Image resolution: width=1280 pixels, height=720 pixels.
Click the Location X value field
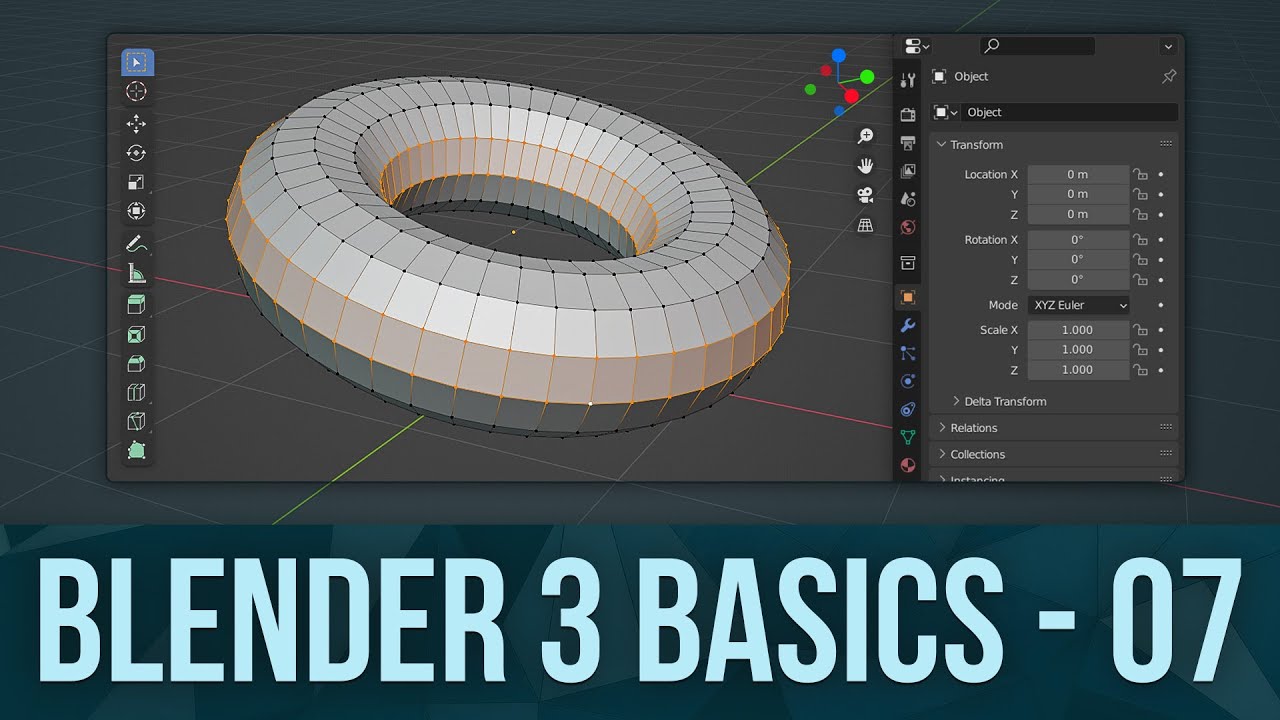[1078, 174]
